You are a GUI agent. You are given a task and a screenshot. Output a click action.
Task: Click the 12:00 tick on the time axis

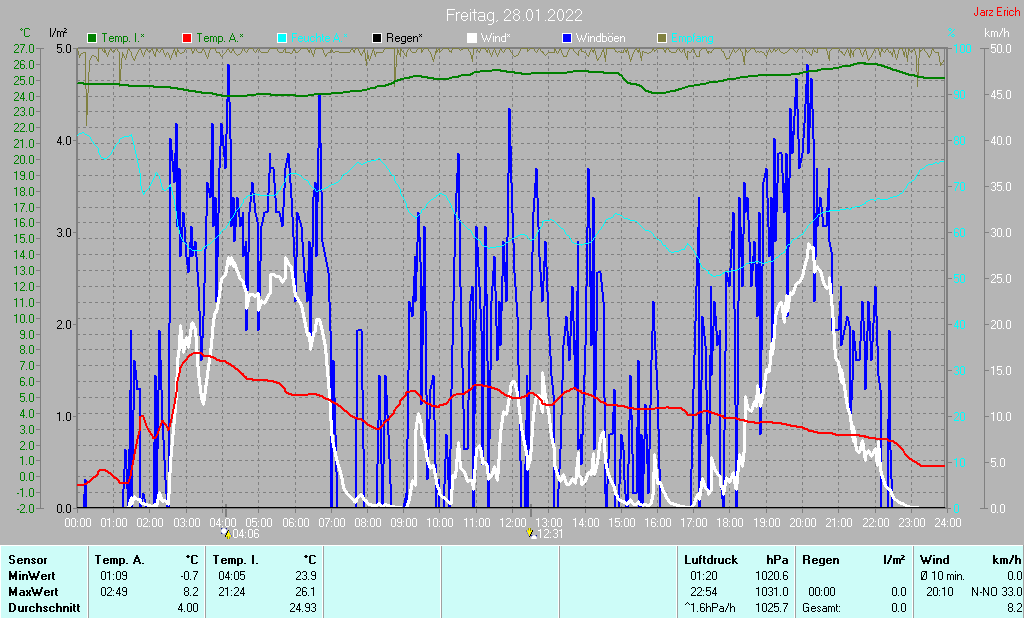coord(512,522)
